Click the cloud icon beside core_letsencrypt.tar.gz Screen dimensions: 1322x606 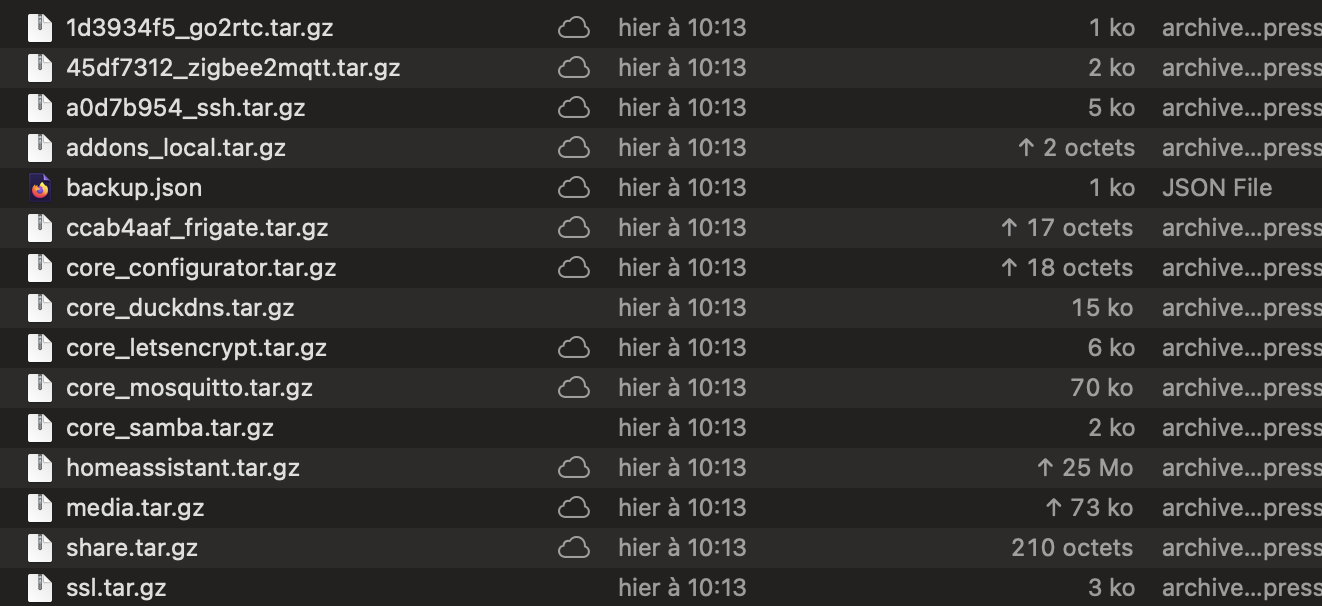coord(573,348)
